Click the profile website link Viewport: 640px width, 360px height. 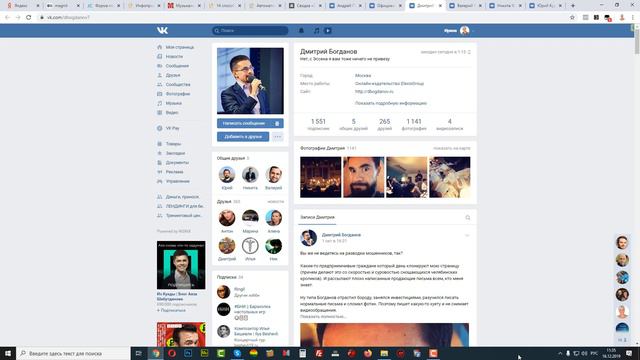point(374,92)
